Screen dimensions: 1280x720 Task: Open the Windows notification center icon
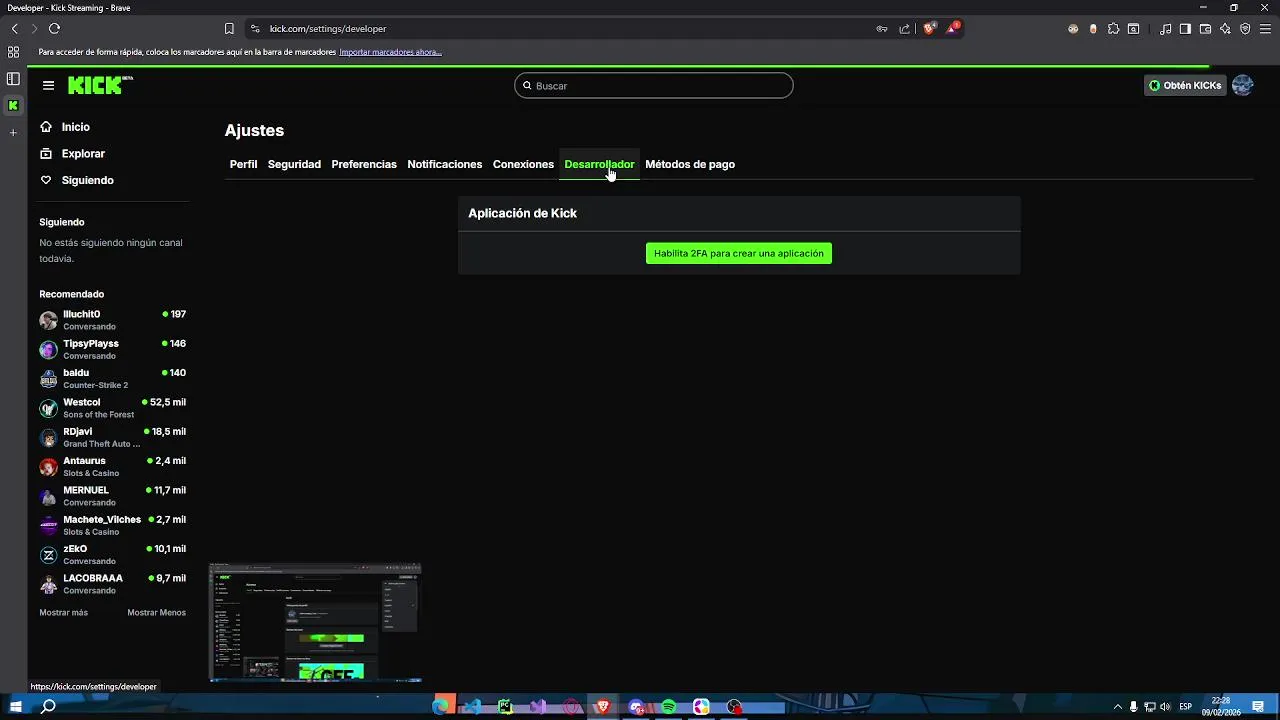click(x=1258, y=707)
